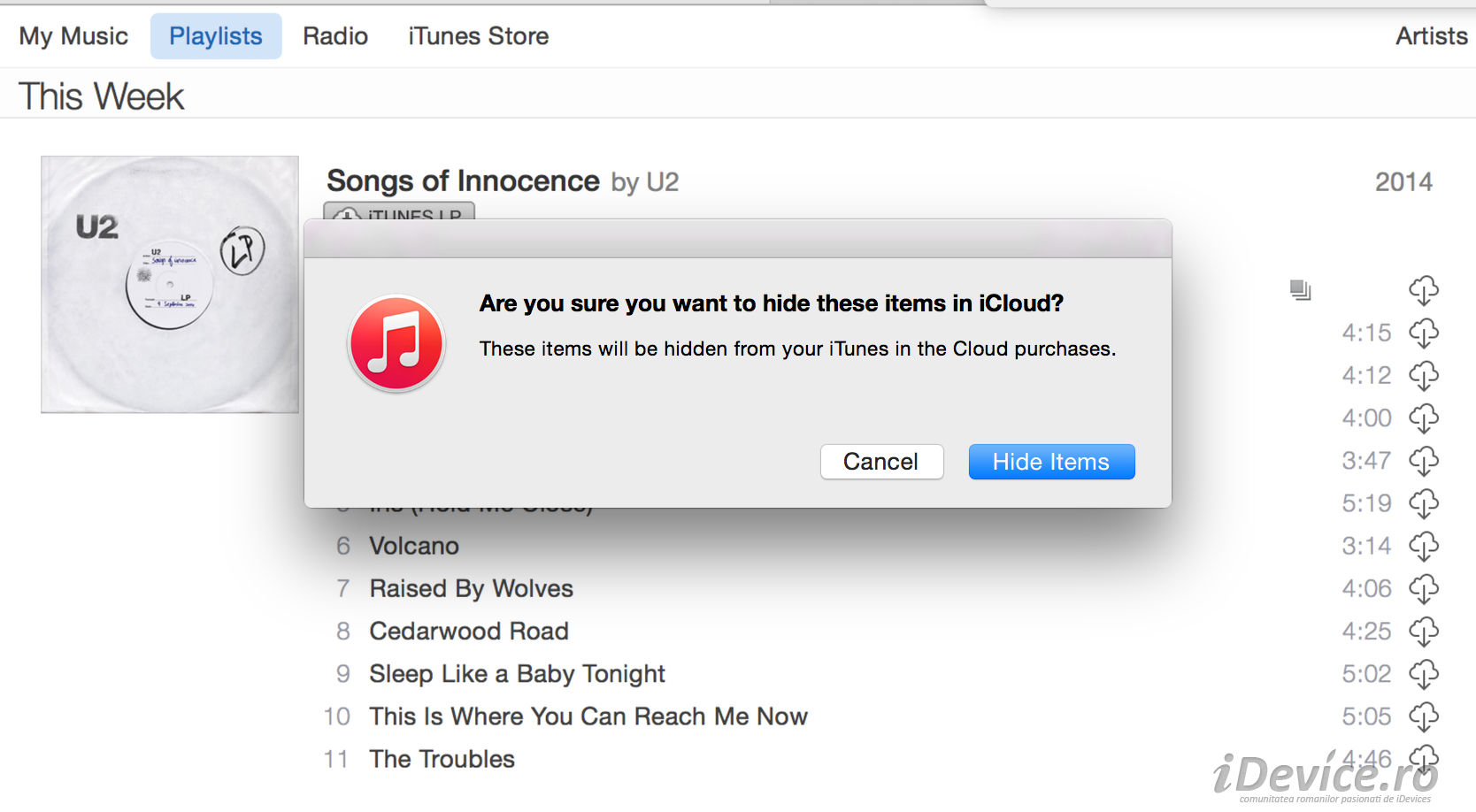1476x812 pixels.
Task: Click the 4:15 track's cloud download icon
Action: click(x=1423, y=333)
